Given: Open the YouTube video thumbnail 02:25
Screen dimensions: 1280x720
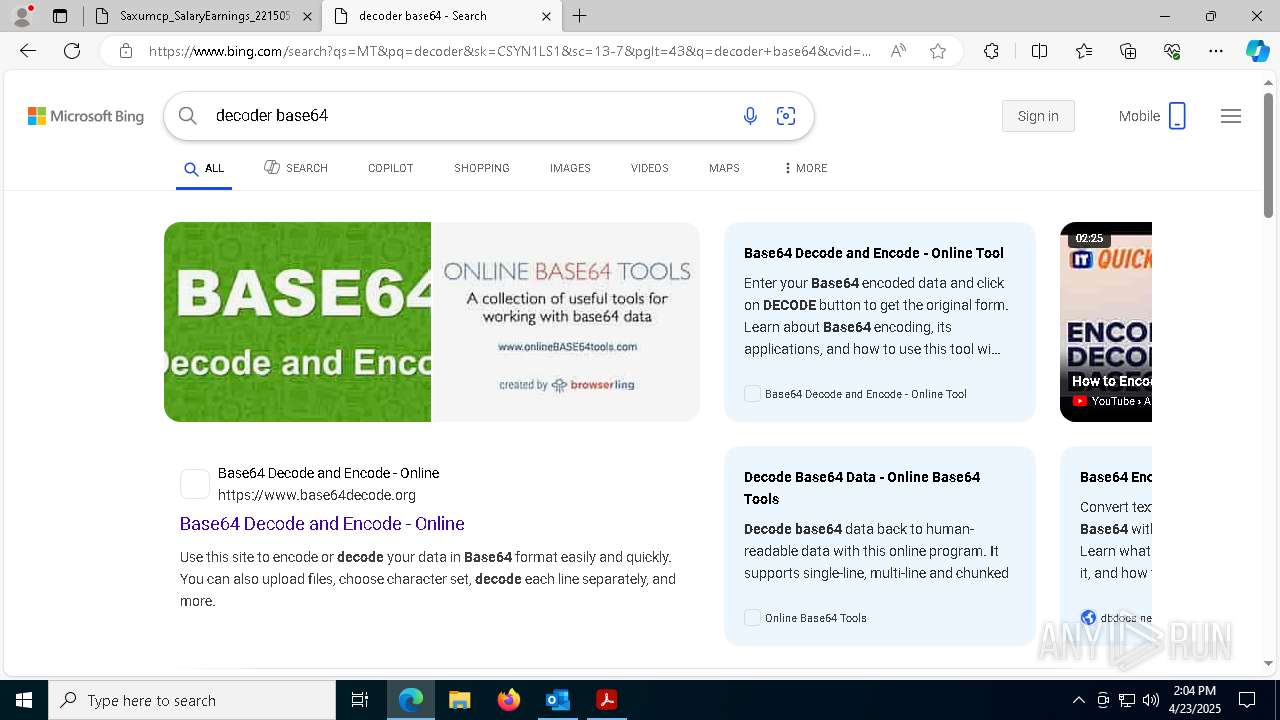Looking at the screenshot, I should (x=1106, y=322).
